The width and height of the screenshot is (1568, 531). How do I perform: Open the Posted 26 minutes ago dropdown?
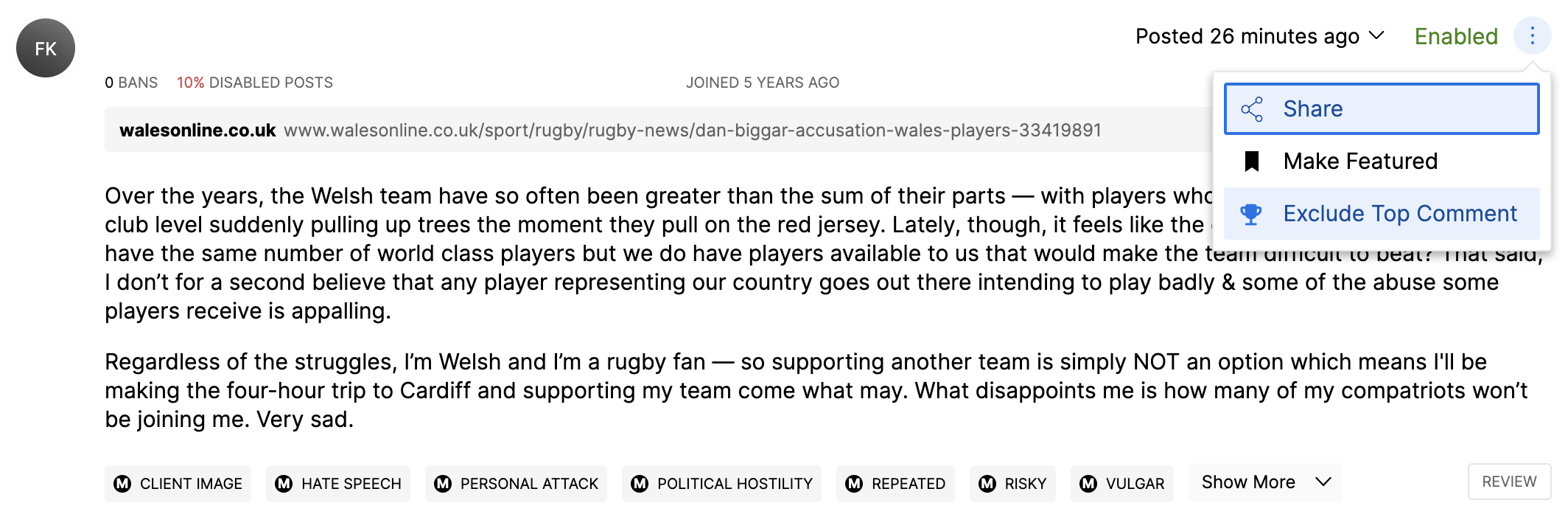tap(1260, 36)
